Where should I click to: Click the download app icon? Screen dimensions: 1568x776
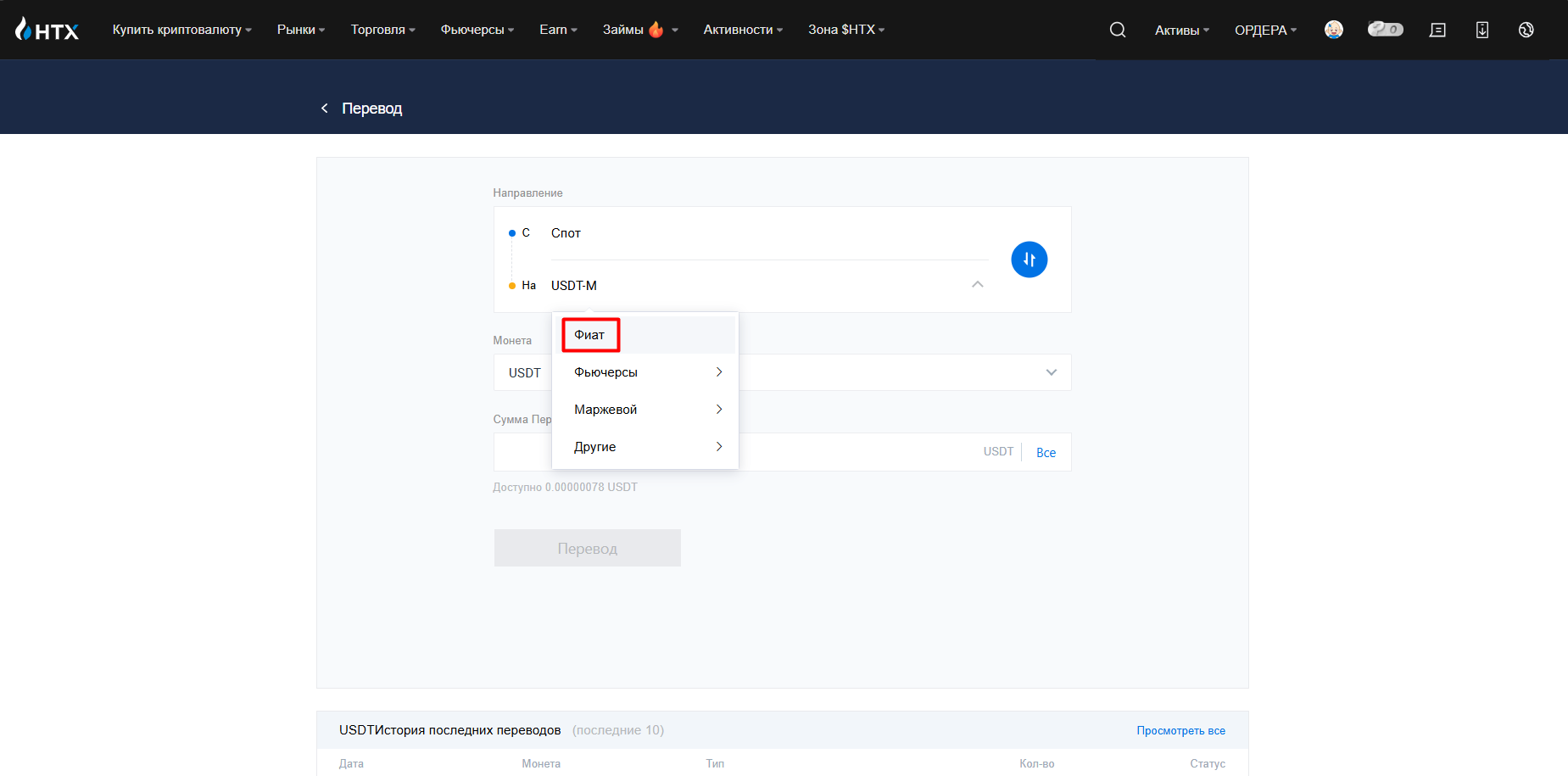tap(1482, 30)
